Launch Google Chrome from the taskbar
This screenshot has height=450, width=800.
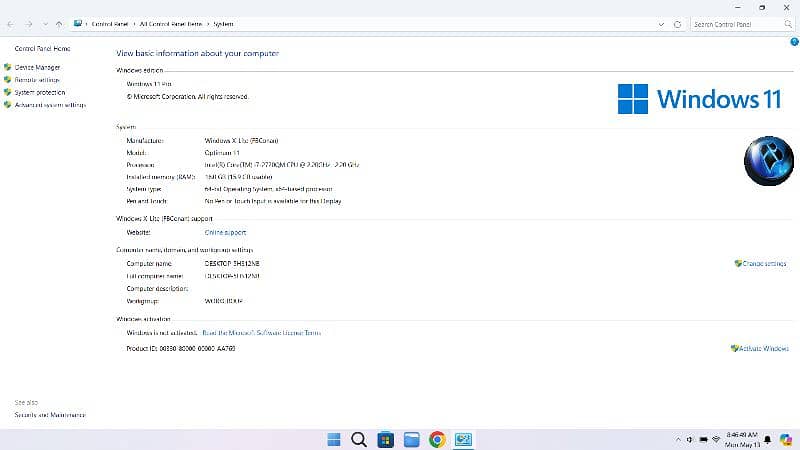coord(437,439)
